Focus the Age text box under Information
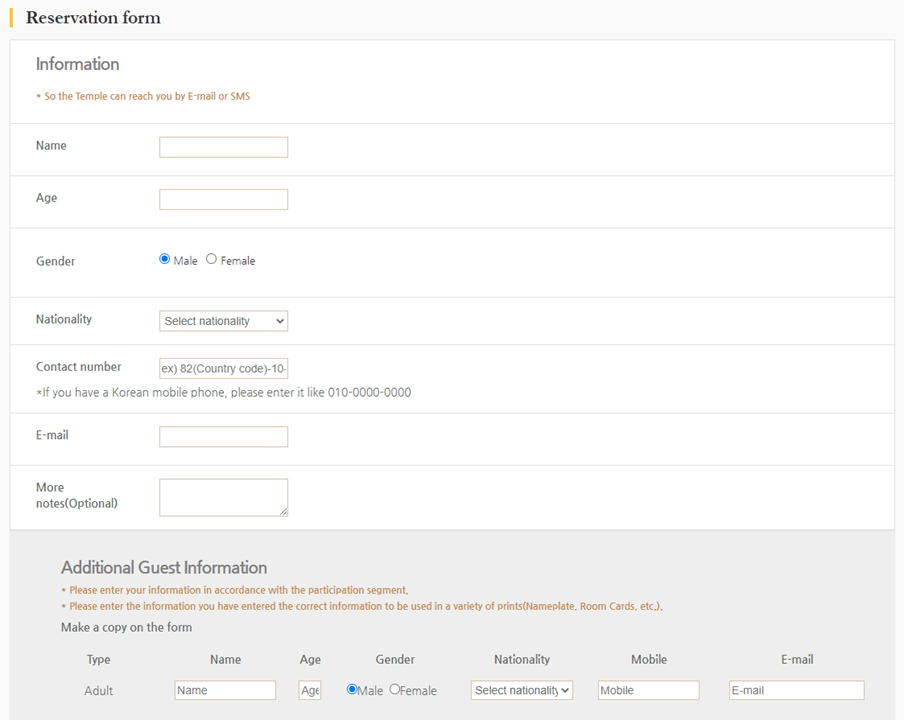Viewport: 904px width, 720px height. click(223, 199)
